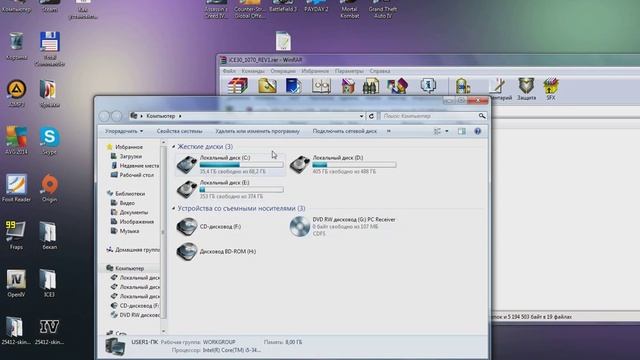
Task: Click the Extract To icon in WinRAR toolbar
Action: pos(267,86)
